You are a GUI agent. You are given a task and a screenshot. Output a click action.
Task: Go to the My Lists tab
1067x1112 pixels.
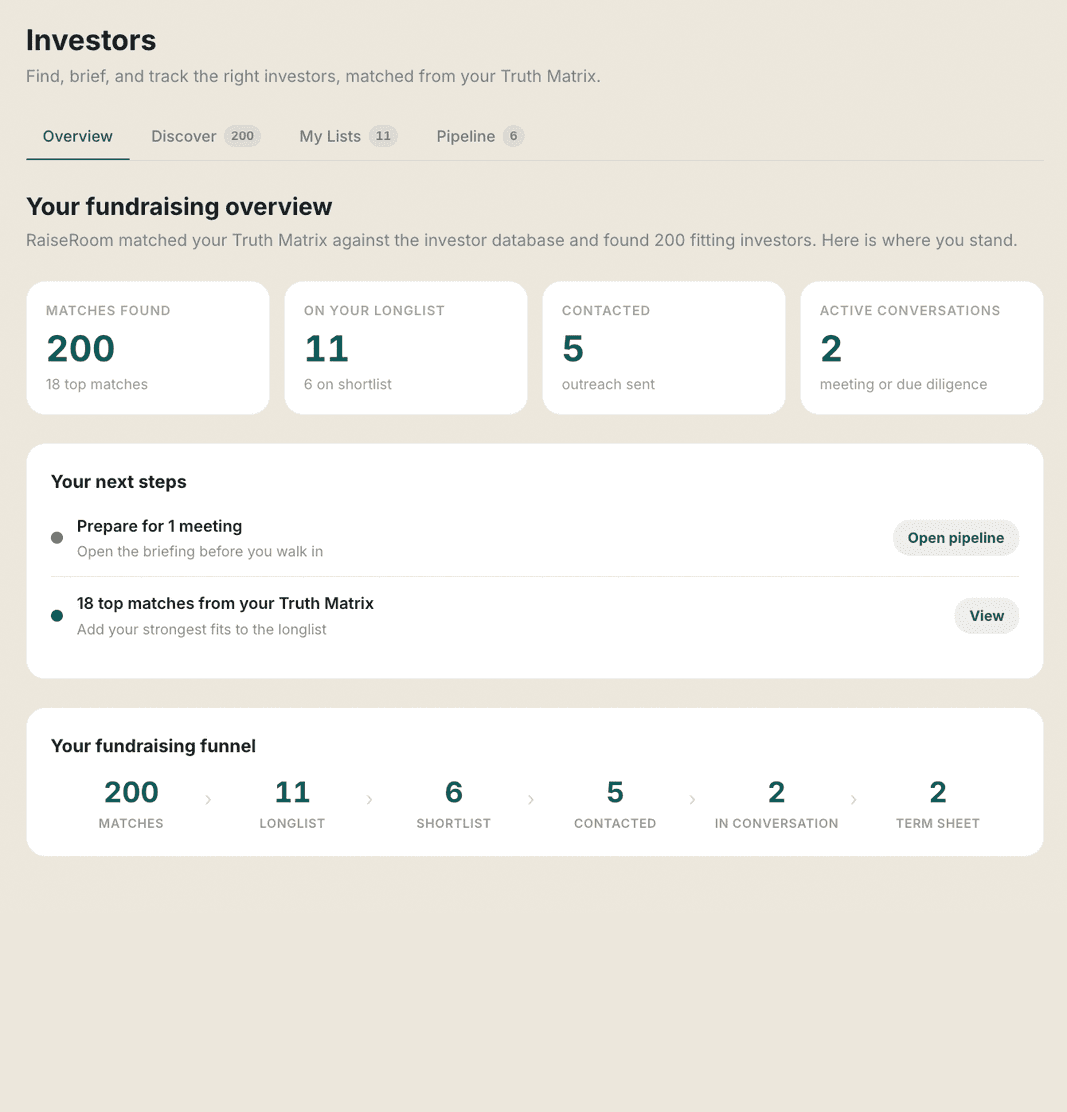point(347,136)
